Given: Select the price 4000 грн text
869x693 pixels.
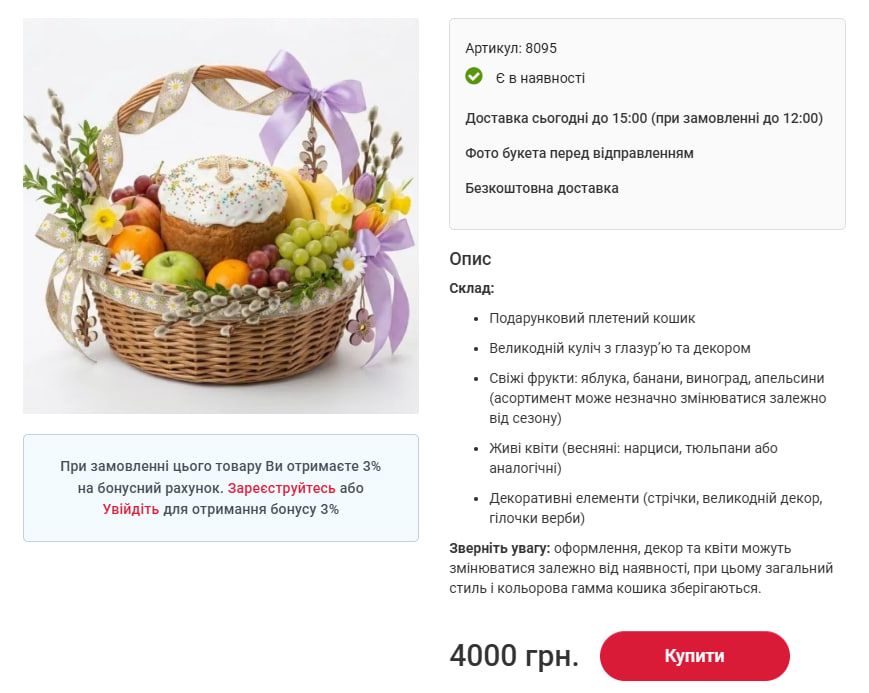Looking at the screenshot, I should coord(513,655).
